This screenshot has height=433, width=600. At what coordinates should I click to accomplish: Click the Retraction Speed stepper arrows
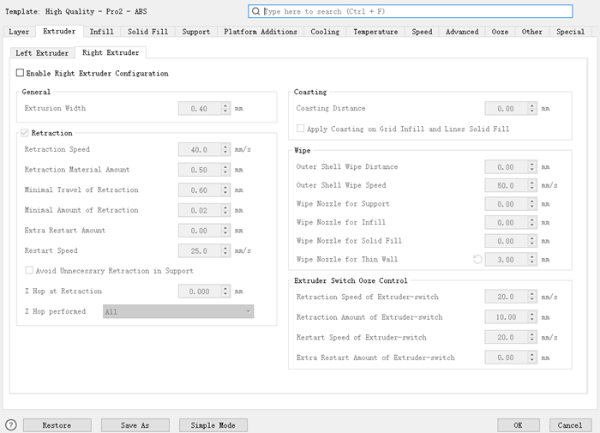coord(225,149)
